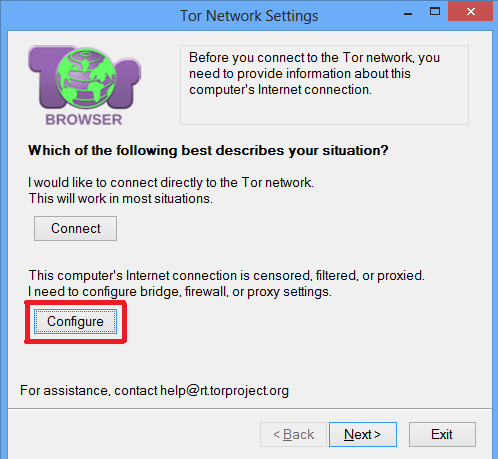Open the Configure settings button
498x459 pixels.
(75, 321)
